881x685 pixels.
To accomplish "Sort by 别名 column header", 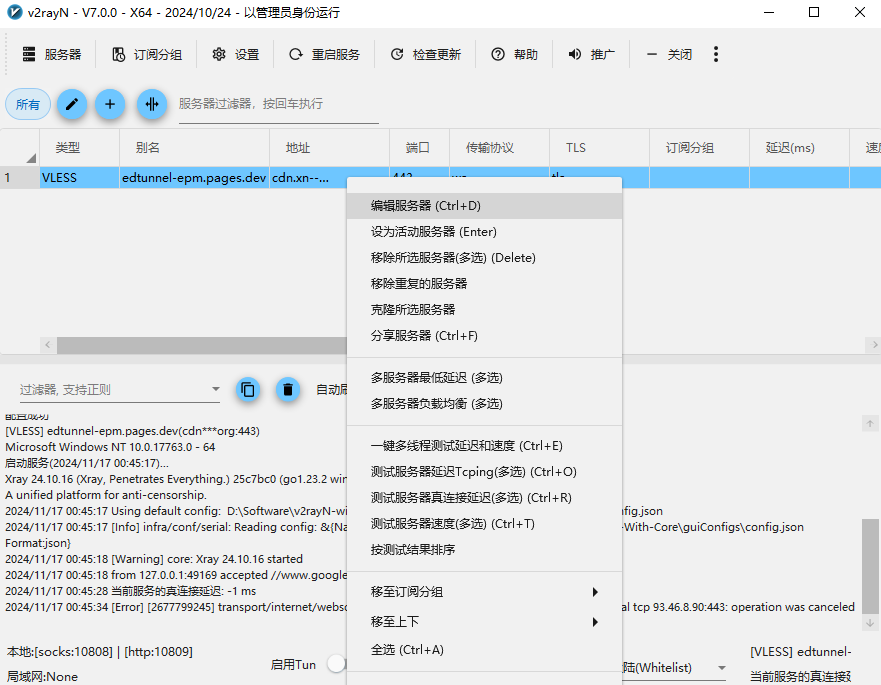I will coord(194,148).
